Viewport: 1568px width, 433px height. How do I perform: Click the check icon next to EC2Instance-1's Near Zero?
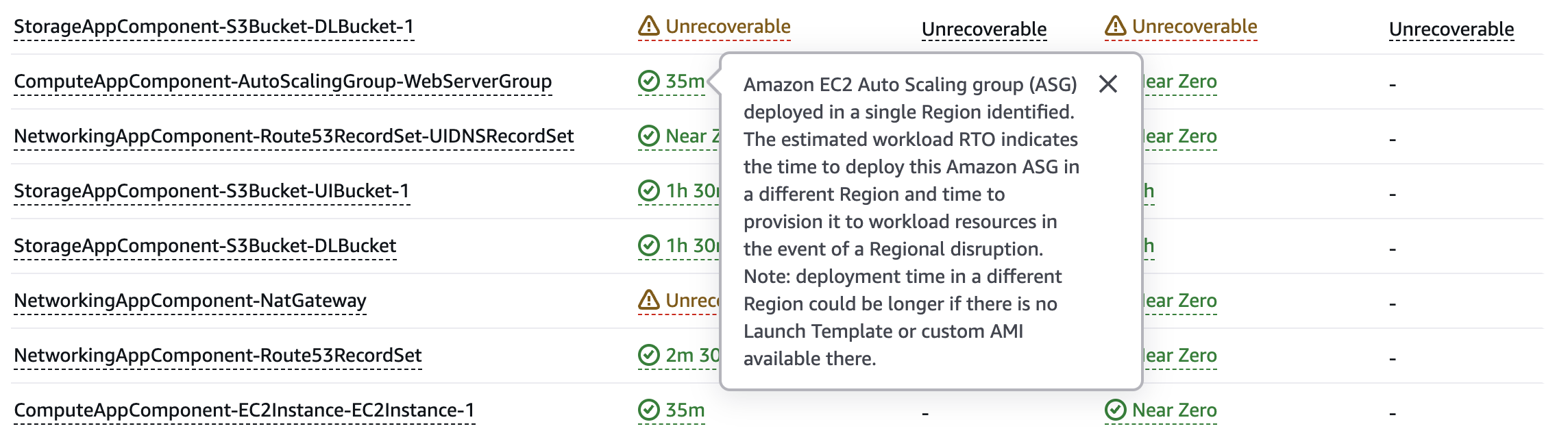1116,410
